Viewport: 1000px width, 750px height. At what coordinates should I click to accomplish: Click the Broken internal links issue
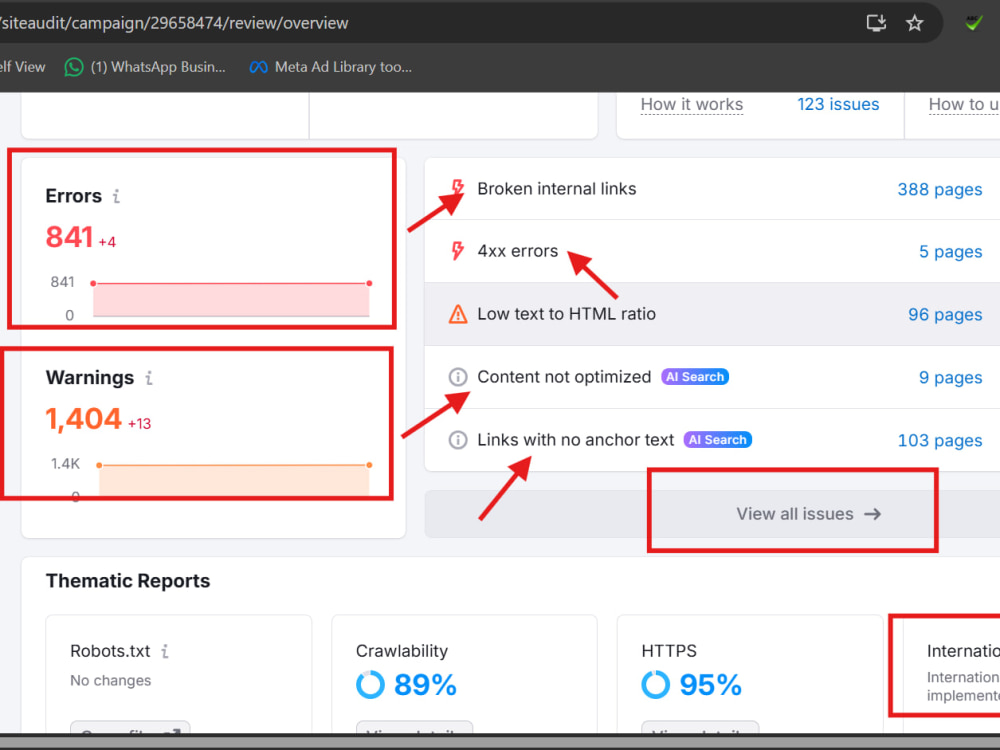click(557, 189)
